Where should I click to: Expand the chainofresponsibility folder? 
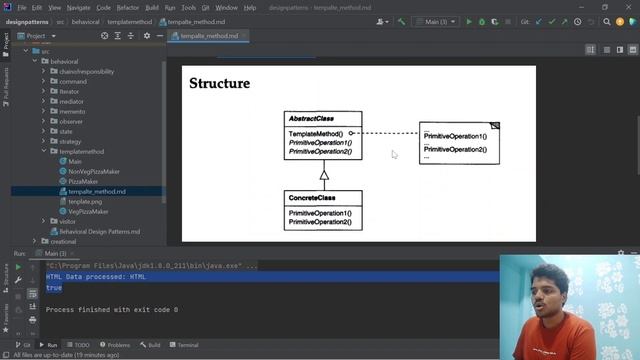(44, 71)
